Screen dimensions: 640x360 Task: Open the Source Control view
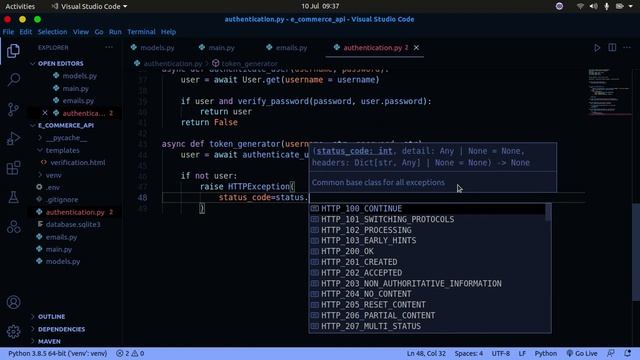tap(13, 109)
